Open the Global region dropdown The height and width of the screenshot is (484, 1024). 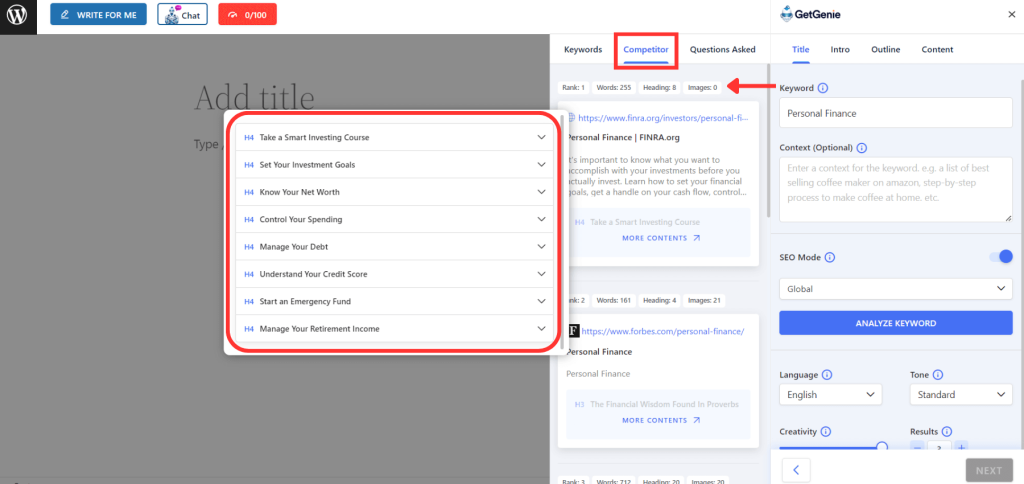click(x=895, y=288)
